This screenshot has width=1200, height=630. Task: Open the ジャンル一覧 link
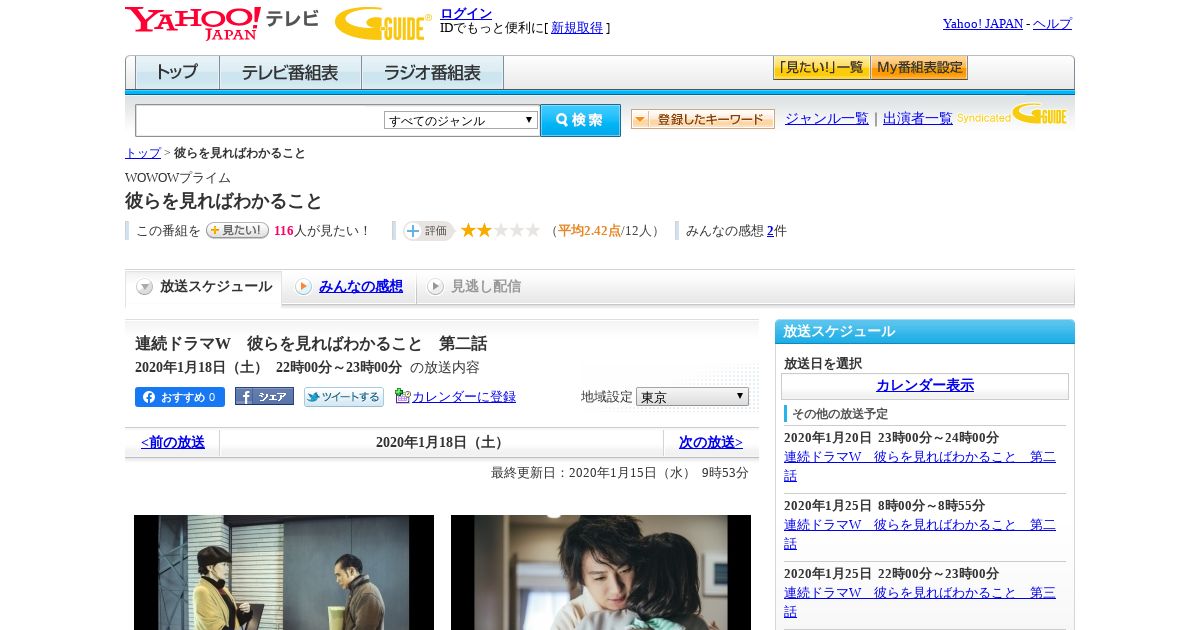827,118
